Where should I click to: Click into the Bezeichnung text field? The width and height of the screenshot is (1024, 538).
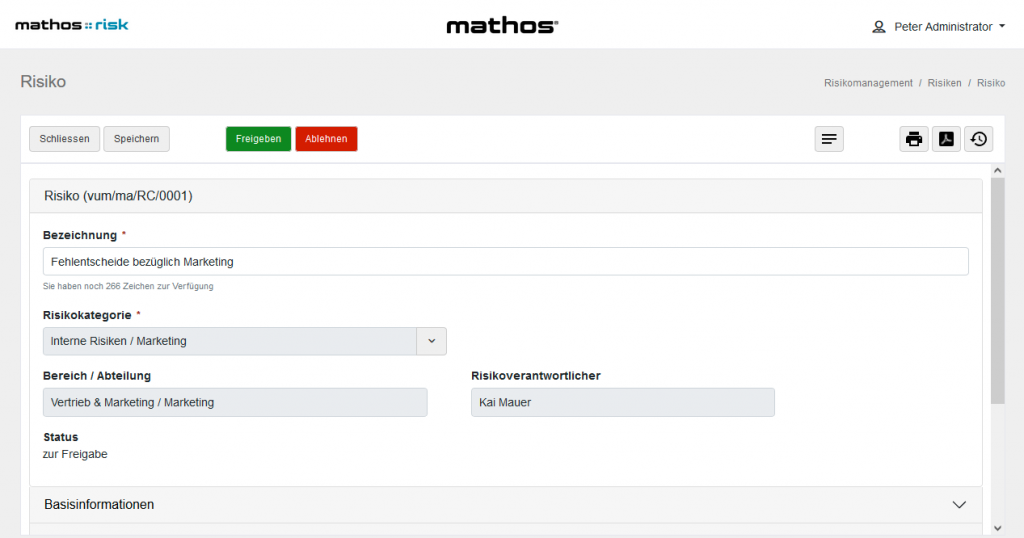(505, 262)
